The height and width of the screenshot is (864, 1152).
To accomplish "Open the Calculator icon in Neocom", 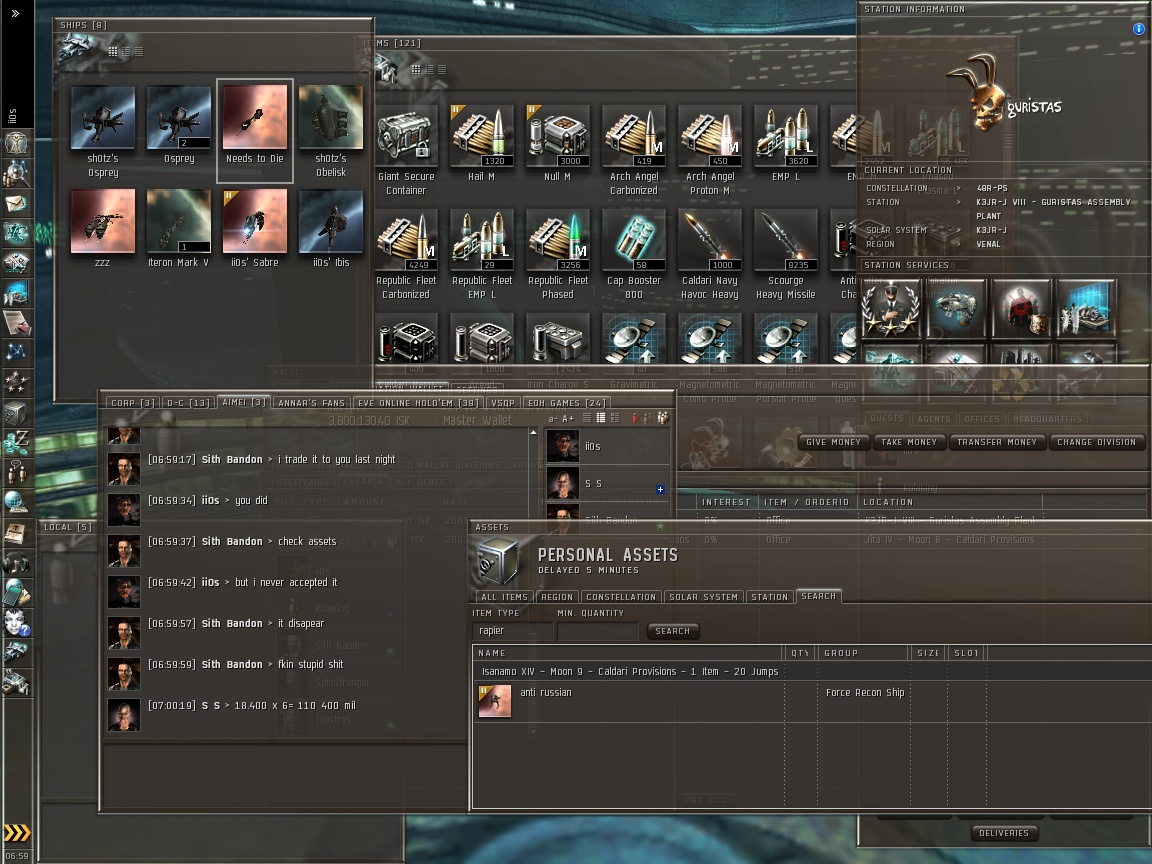I will pos(16,592).
